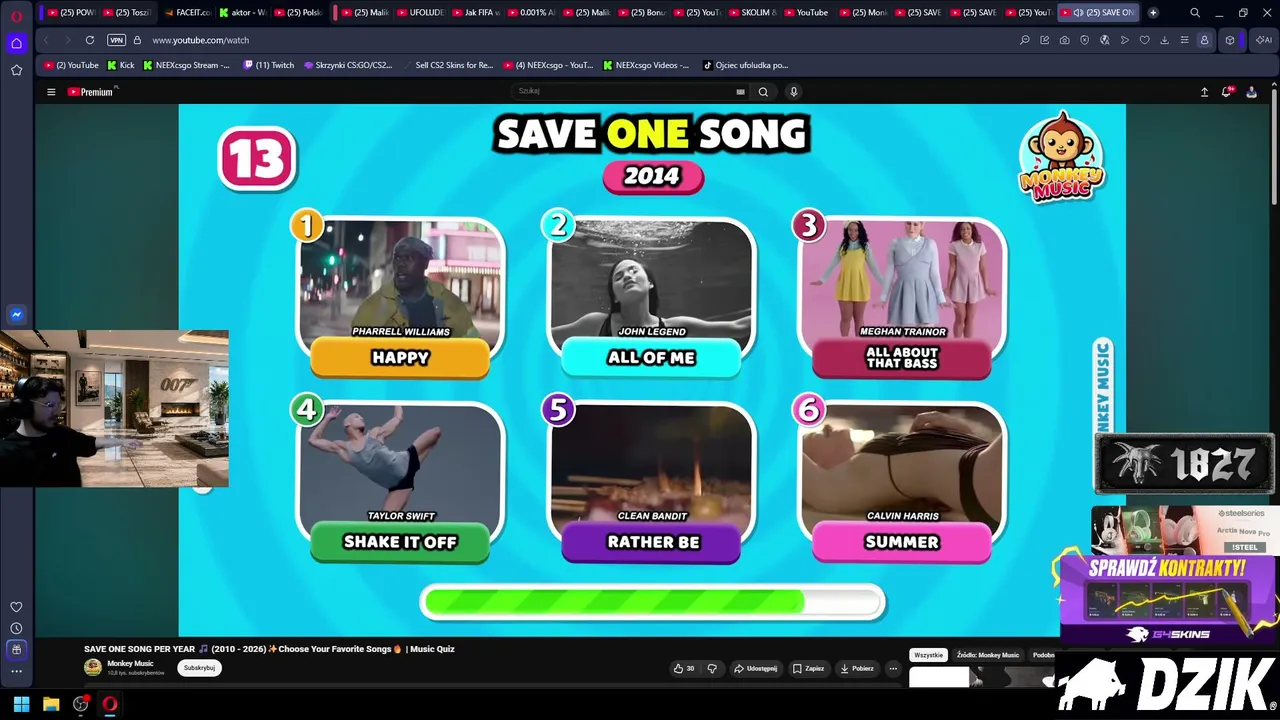The width and height of the screenshot is (1280, 720).
Task: Open Opera from the taskbar
Action: point(110,704)
